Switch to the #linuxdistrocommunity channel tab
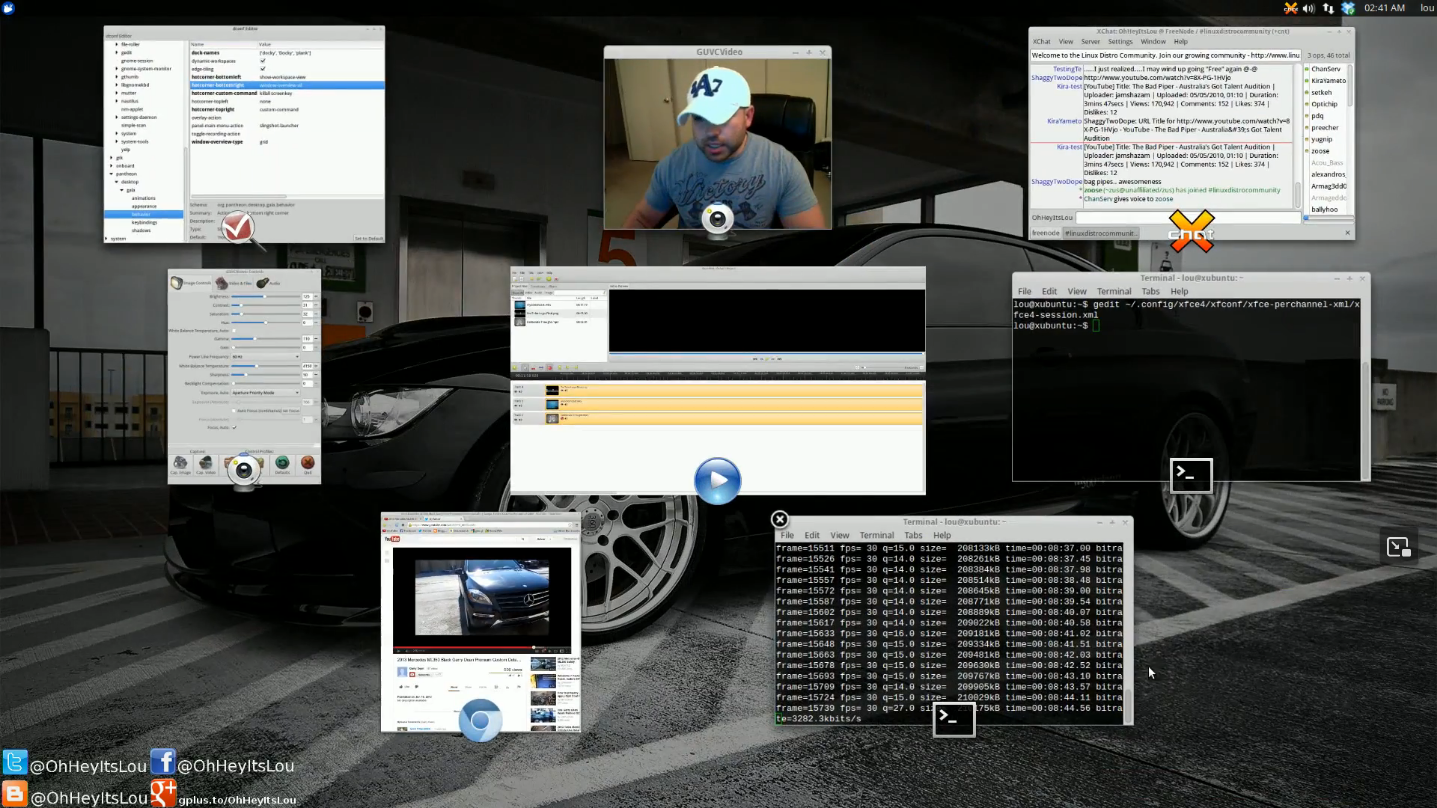The image size is (1437, 808). point(1099,233)
